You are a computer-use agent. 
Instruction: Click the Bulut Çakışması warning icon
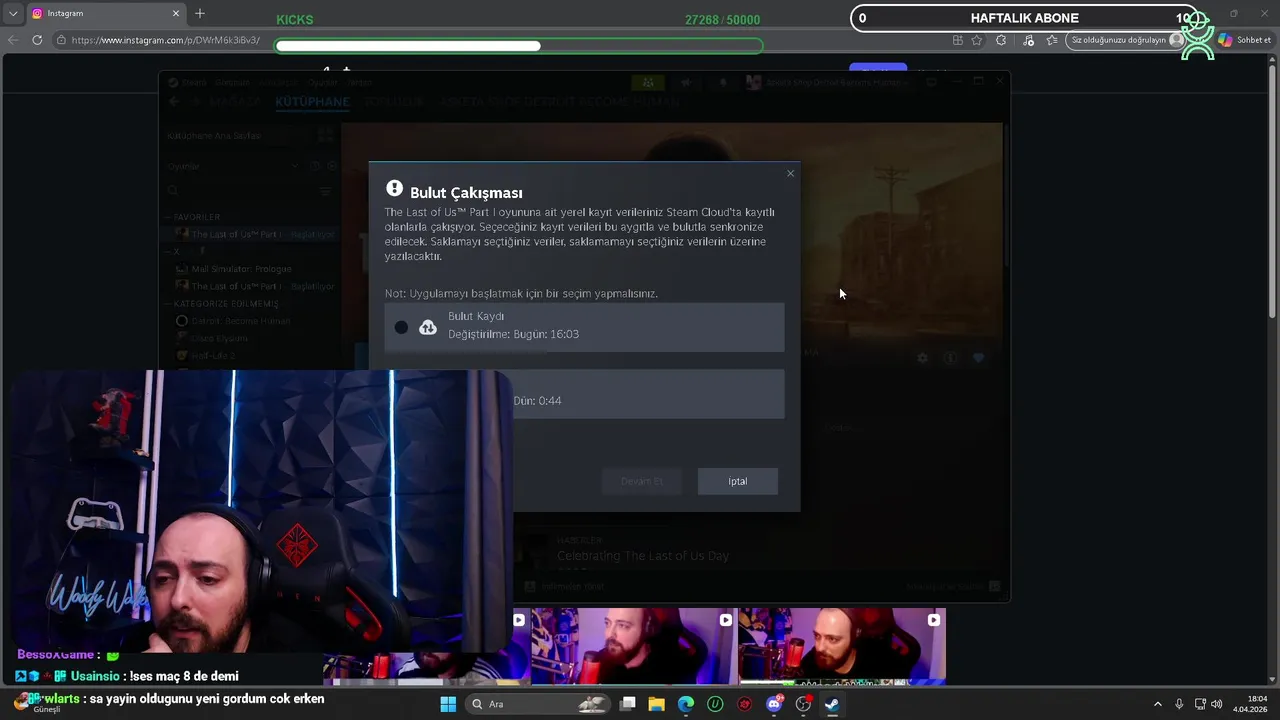(394, 189)
